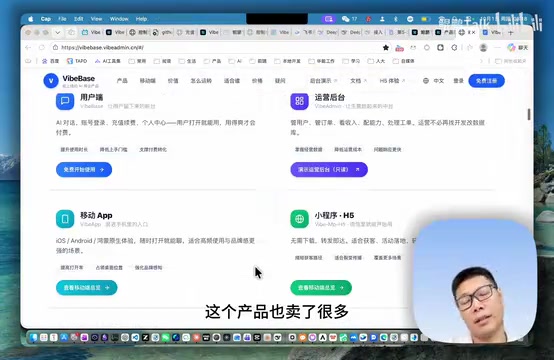
Task: Click the purple 演示运营后台（只读） button
Action: click(x=329, y=170)
